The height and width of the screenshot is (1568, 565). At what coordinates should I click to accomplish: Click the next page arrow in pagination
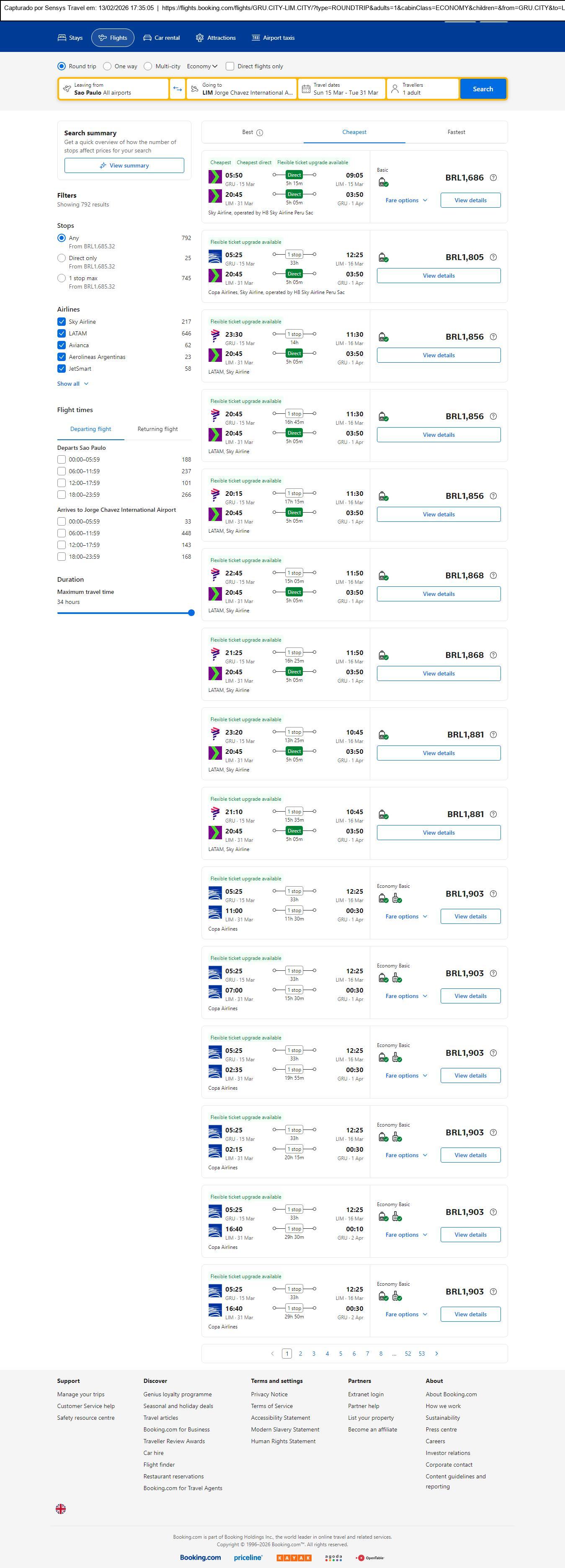[x=436, y=1353]
